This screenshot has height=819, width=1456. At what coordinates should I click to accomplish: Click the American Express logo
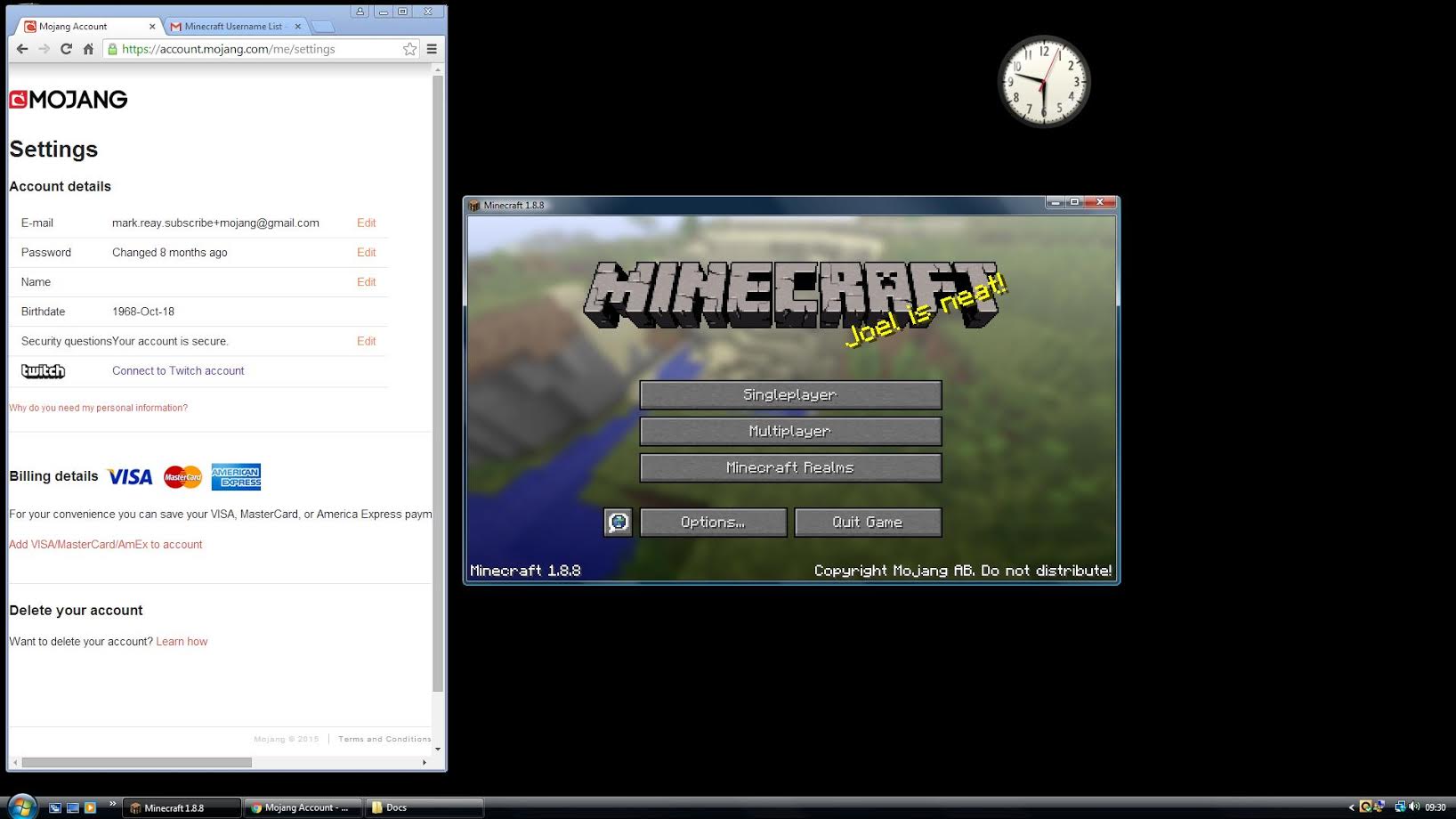point(236,477)
